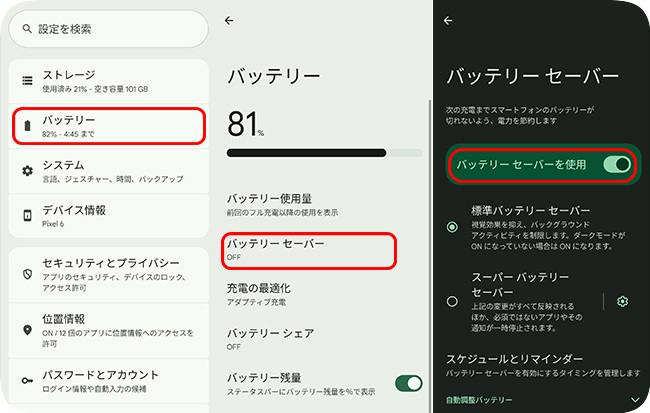650x413 pixels.
Task: Click the Pixel 6 device name text
Action: click(53, 224)
